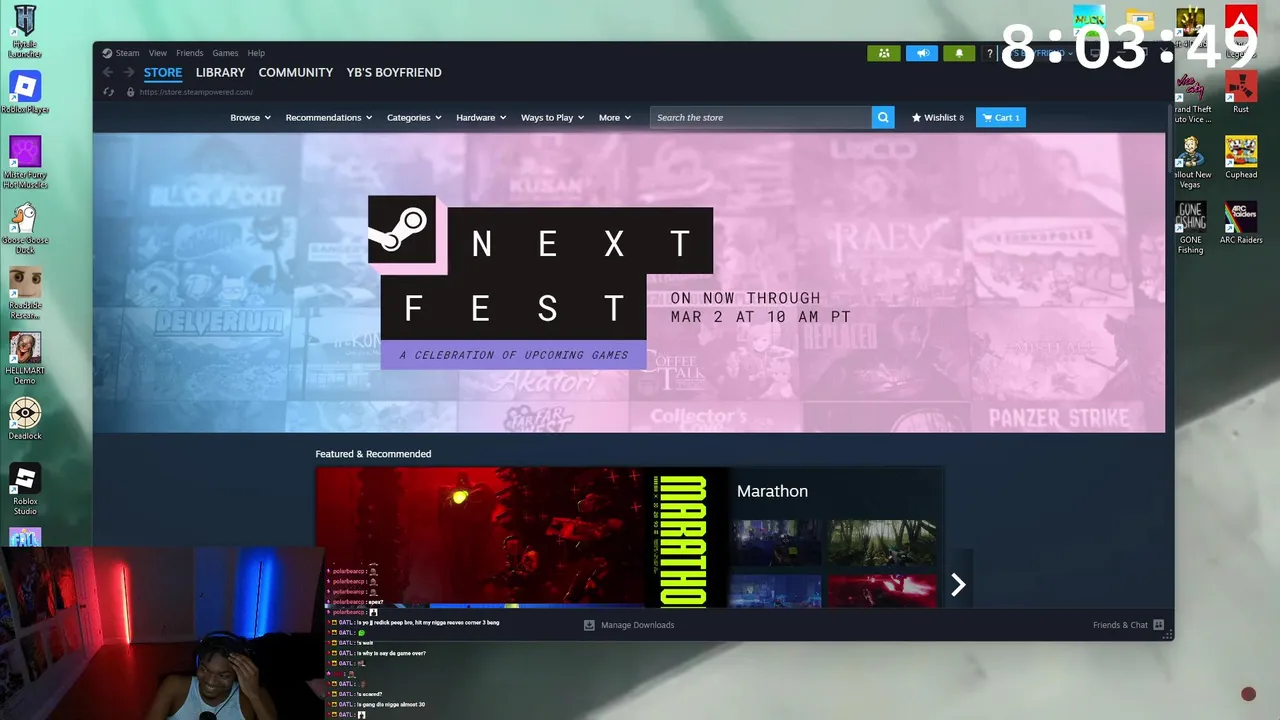Open the Friends menu
Screen dimensions: 1280x720
pos(189,53)
